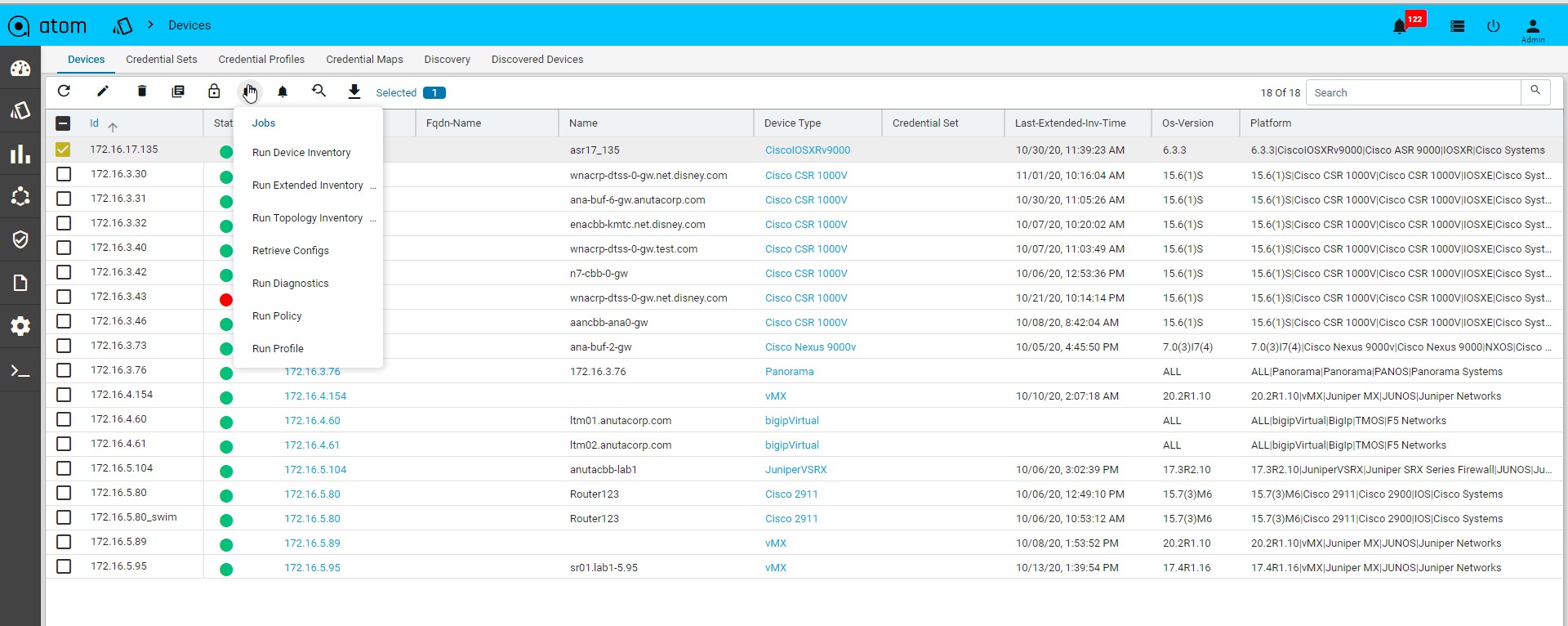Switch to the Credential Maps tab

click(364, 60)
